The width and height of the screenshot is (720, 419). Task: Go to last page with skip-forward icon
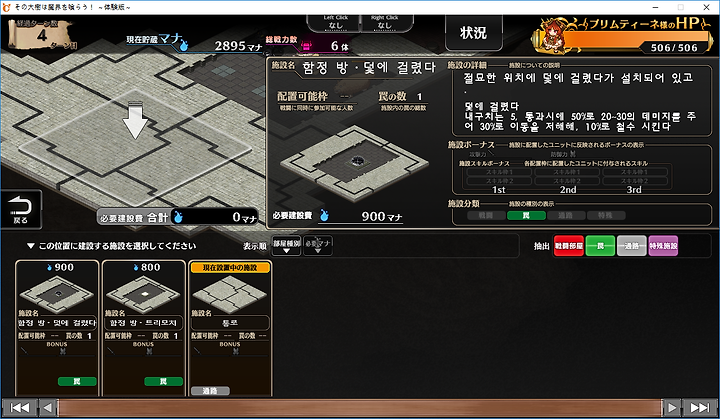[700, 408]
